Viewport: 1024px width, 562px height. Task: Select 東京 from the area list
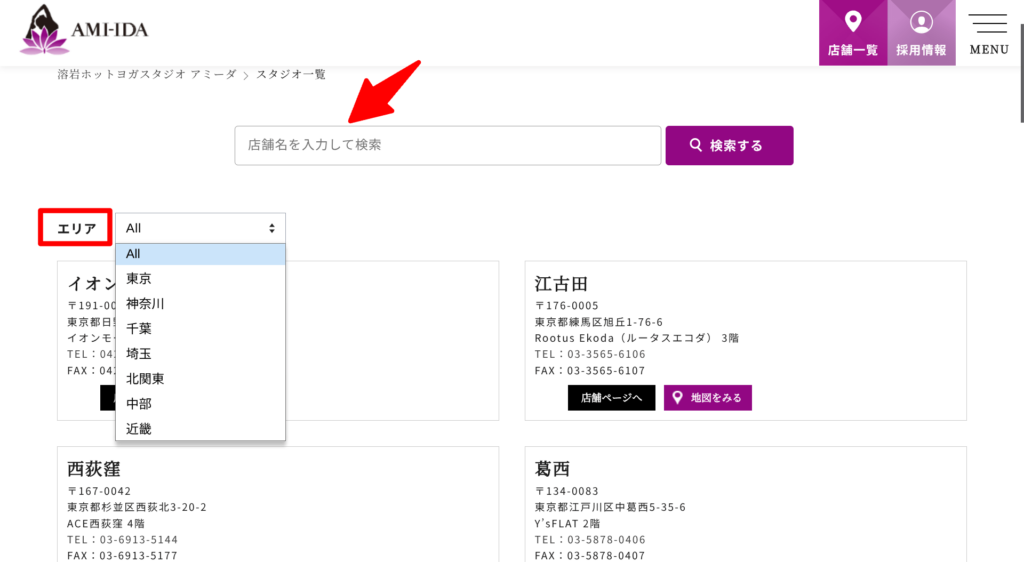pyautogui.click(x=200, y=279)
